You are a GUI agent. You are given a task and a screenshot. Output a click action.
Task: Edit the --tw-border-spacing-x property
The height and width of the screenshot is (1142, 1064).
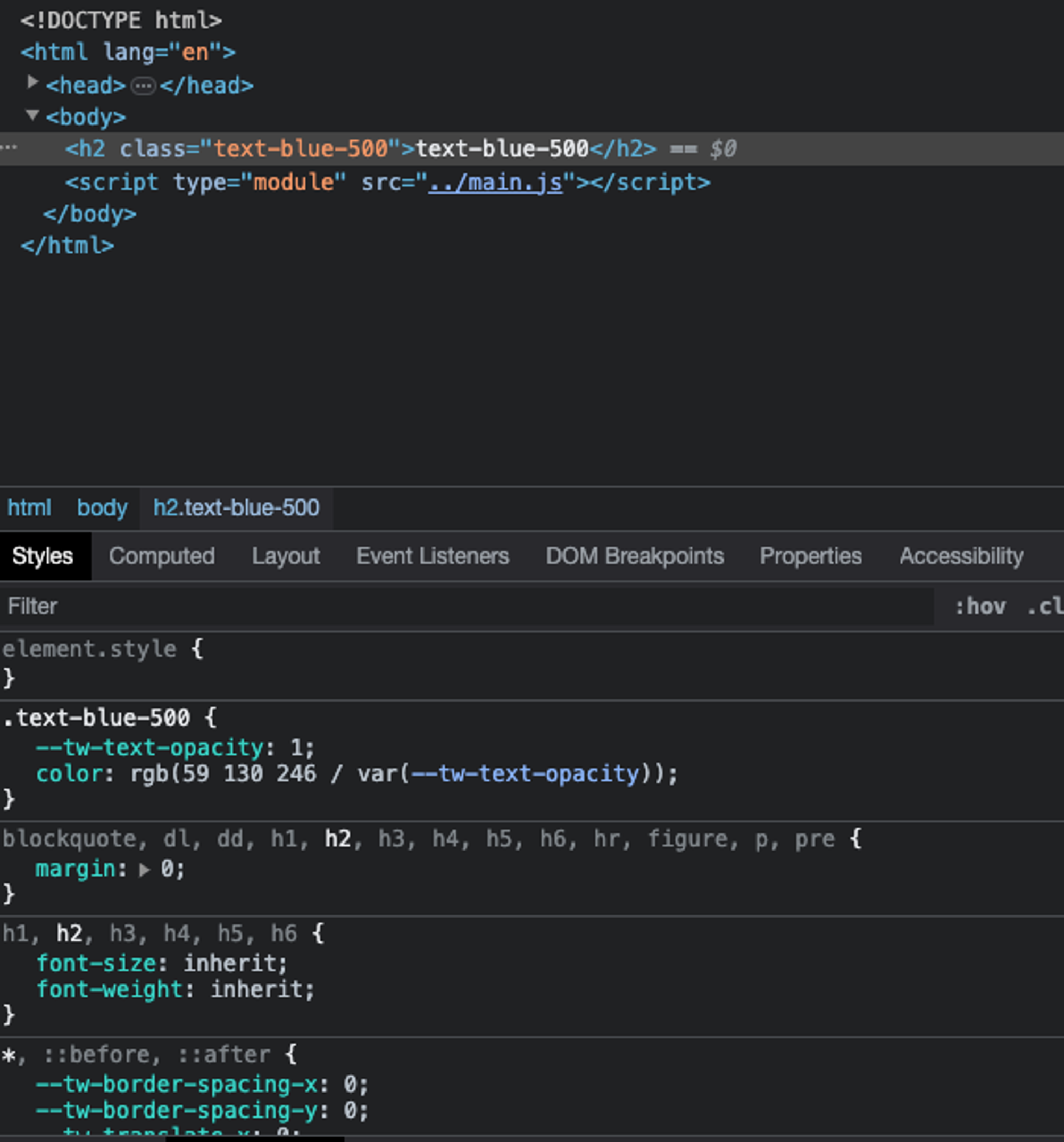tap(177, 1085)
